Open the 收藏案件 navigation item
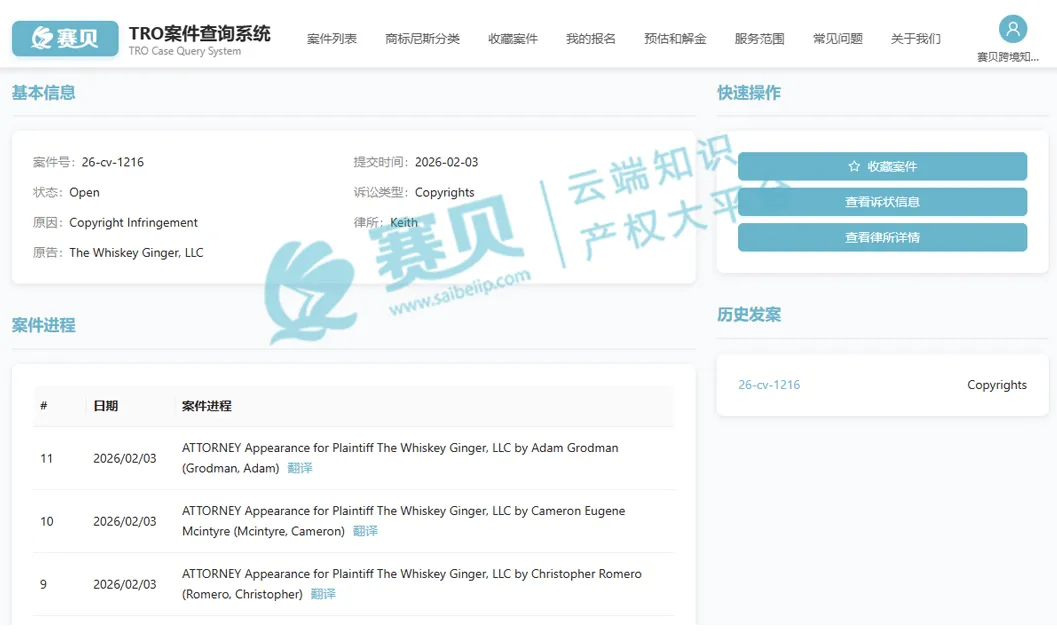 (513, 38)
